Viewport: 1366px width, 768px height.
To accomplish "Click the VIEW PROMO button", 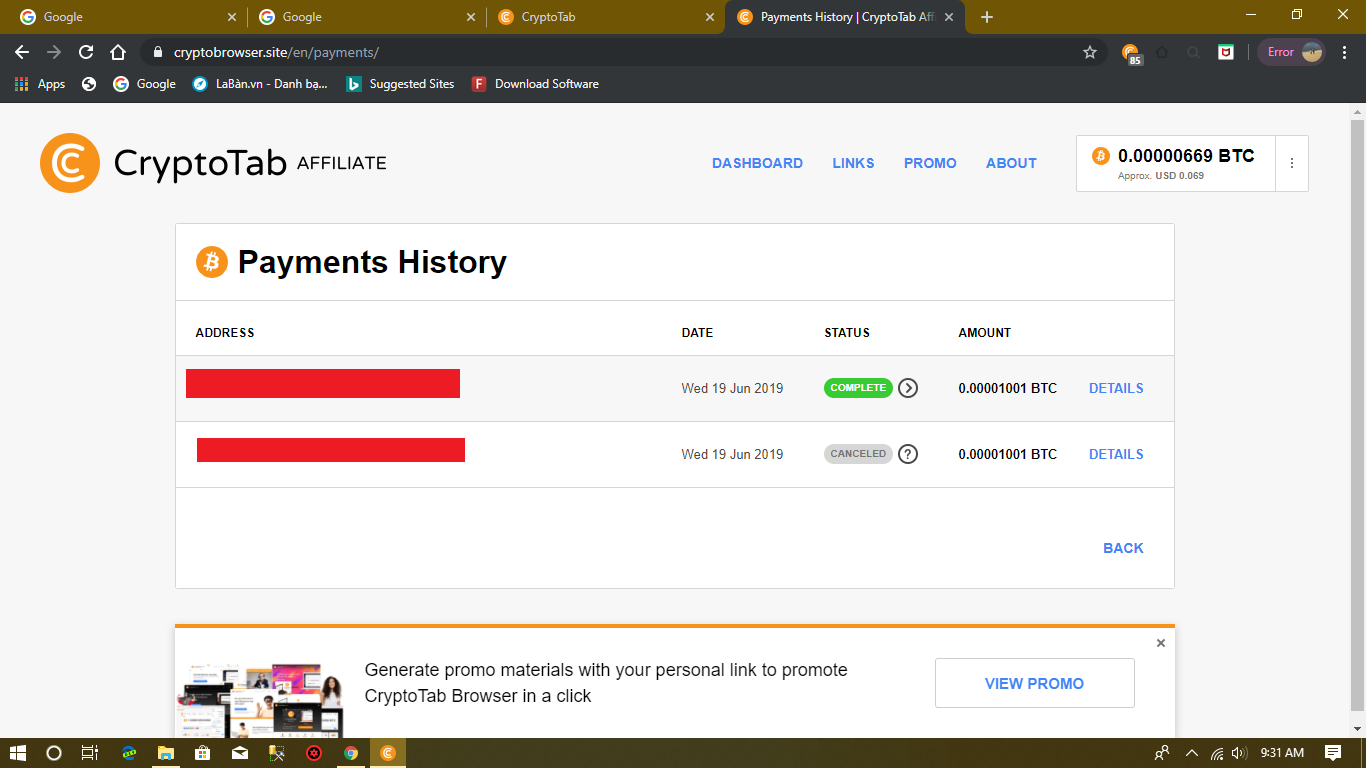I will (1034, 683).
